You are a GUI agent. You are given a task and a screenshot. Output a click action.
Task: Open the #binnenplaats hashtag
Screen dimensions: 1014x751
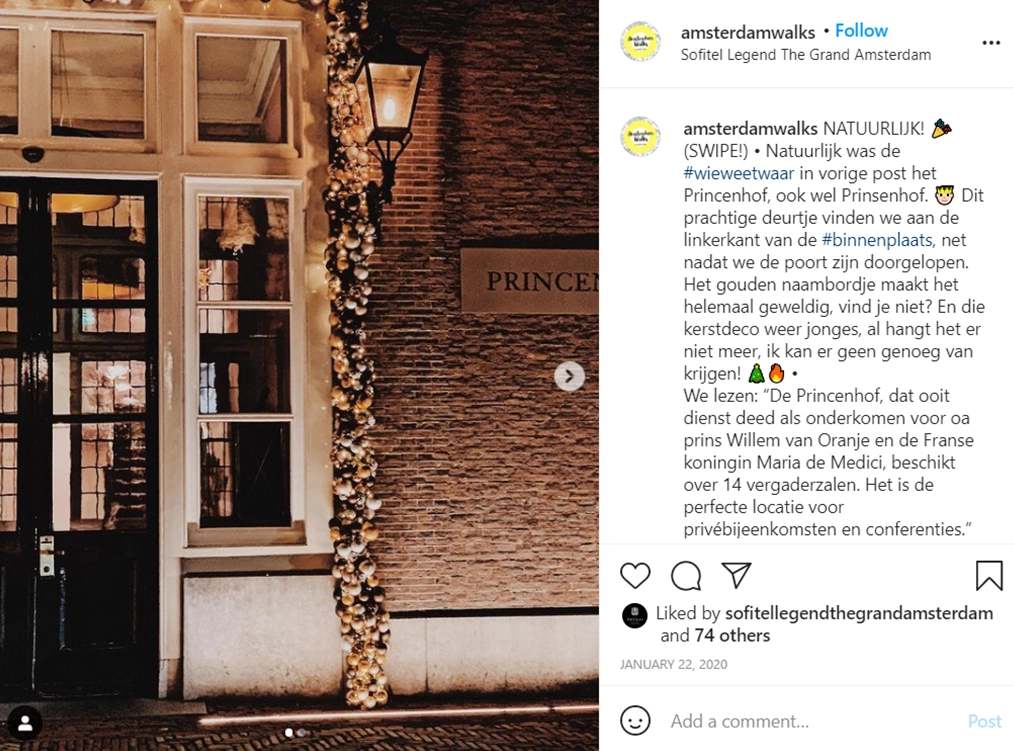(x=877, y=240)
